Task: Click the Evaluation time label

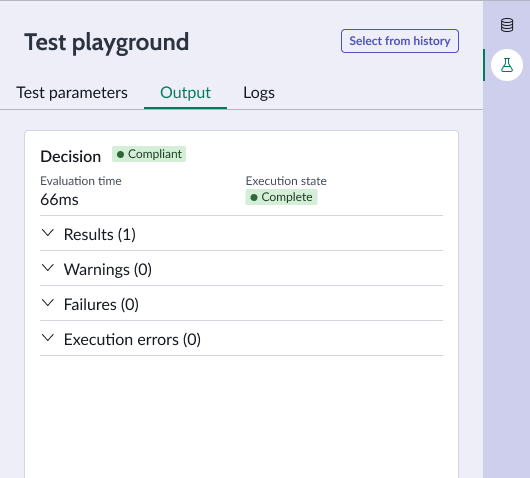Action: tap(81, 181)
